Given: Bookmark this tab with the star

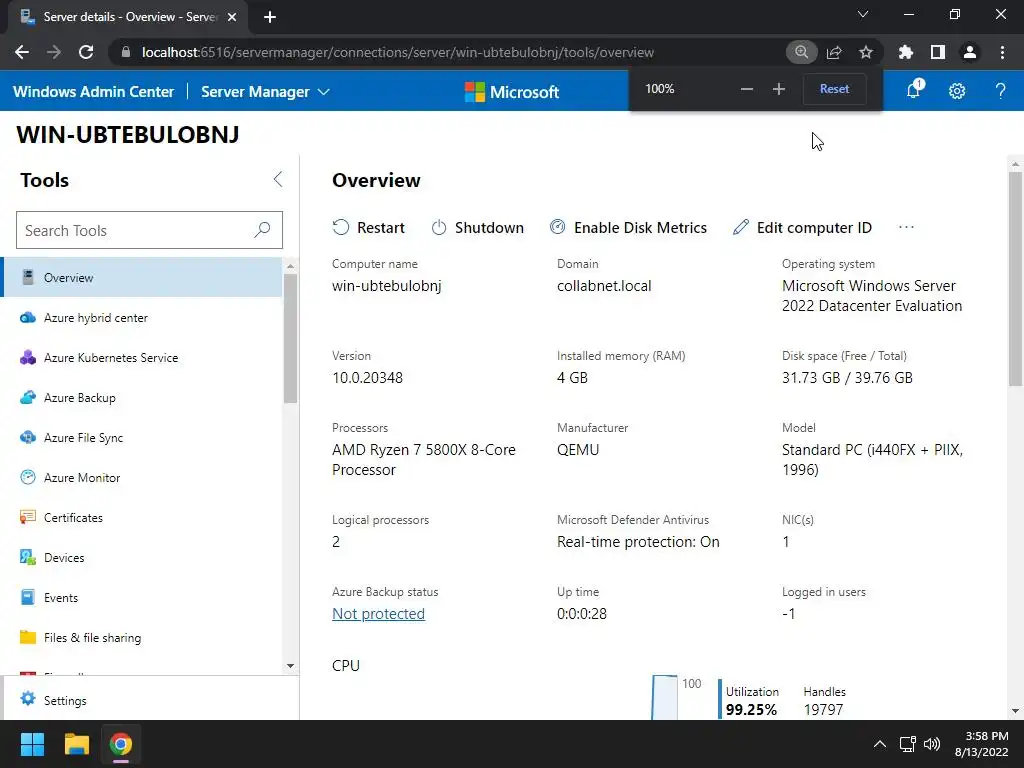Looking at the screenshot, I should 866,52.
